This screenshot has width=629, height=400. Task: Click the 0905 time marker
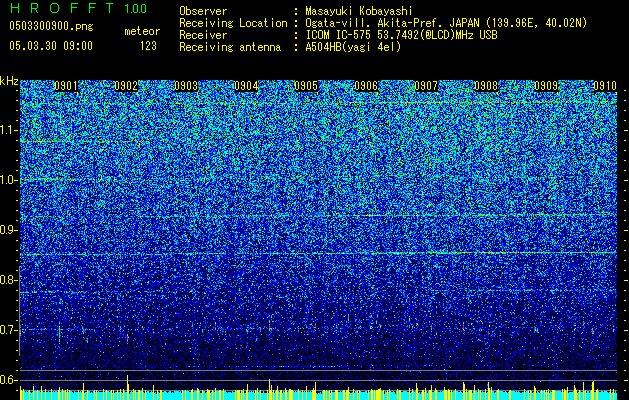click(x=306, y=86)
